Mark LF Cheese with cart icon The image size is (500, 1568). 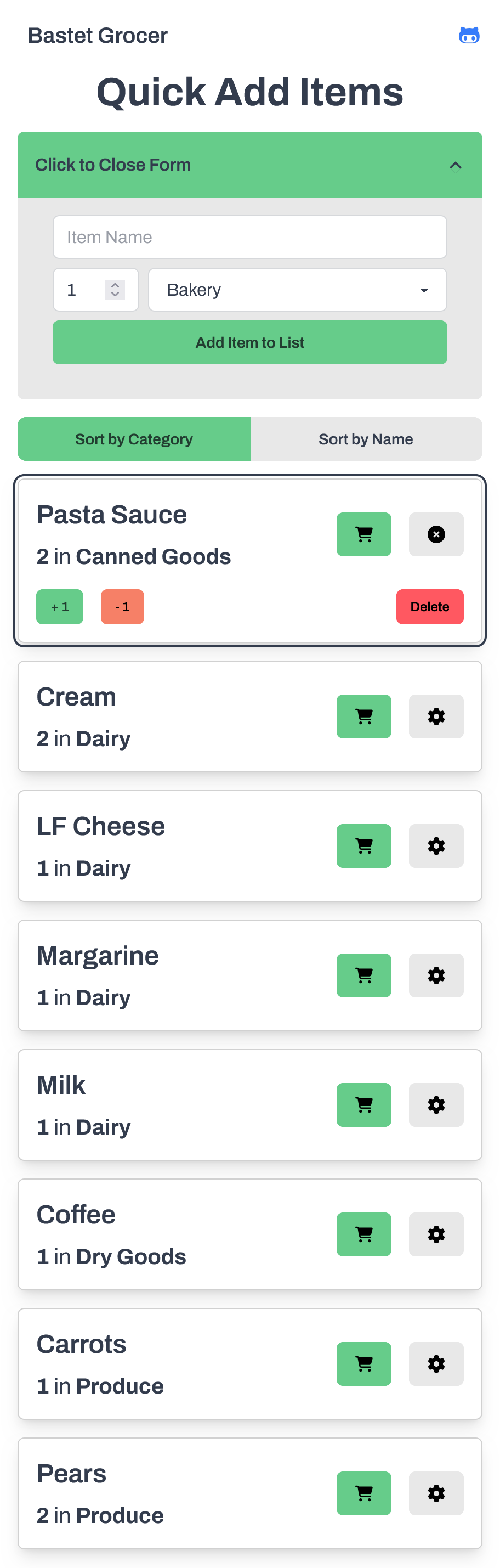363,846
